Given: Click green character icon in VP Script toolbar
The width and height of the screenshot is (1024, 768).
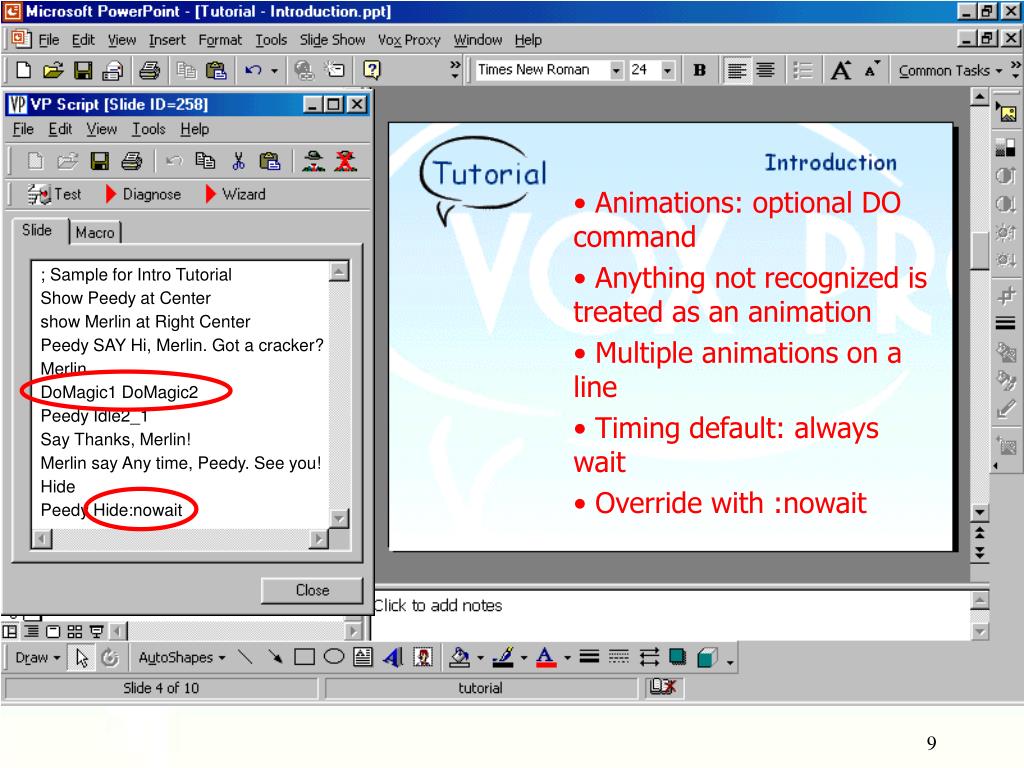Looking at the screenshot, I should click(314, 161).
